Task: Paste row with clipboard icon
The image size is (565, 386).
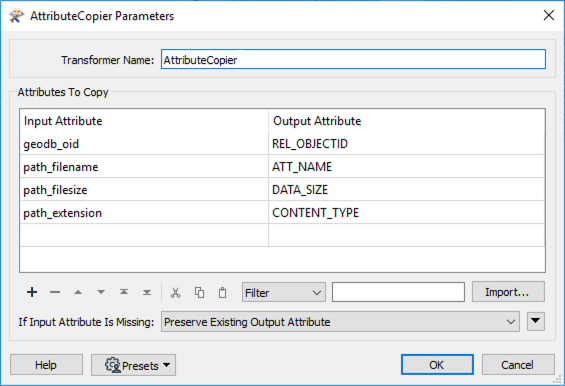Action: 223,292
